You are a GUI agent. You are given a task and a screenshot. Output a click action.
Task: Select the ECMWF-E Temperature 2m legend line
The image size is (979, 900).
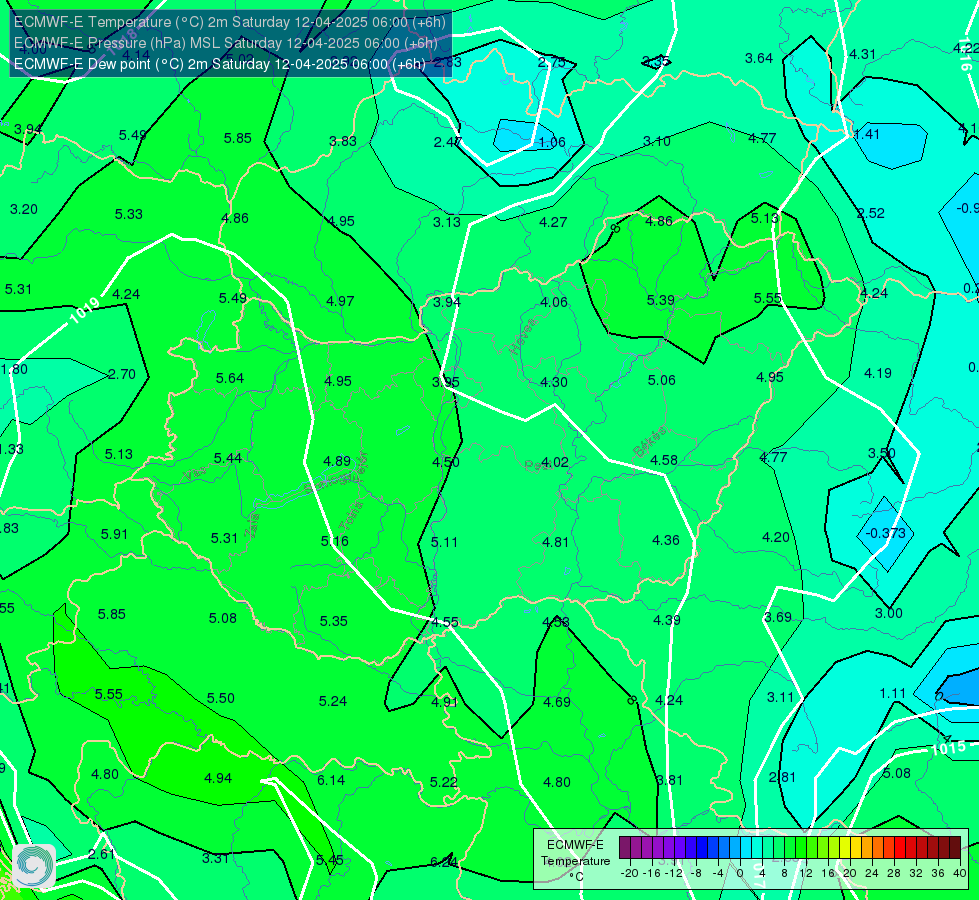230,22
